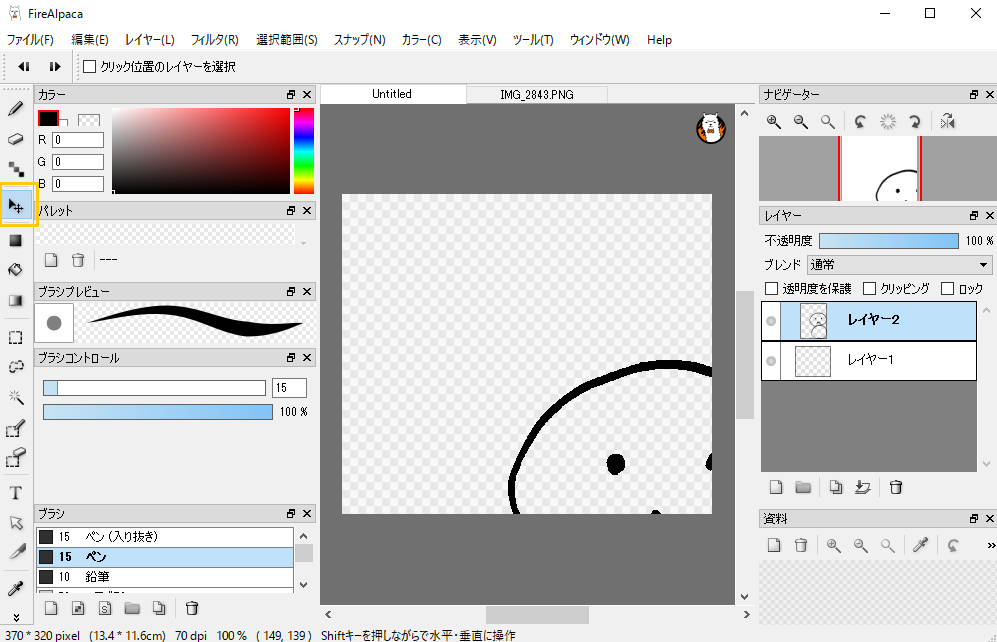997x642 pixels.
Task: Select the Magic Wand tool
Action: click(14, 397)
